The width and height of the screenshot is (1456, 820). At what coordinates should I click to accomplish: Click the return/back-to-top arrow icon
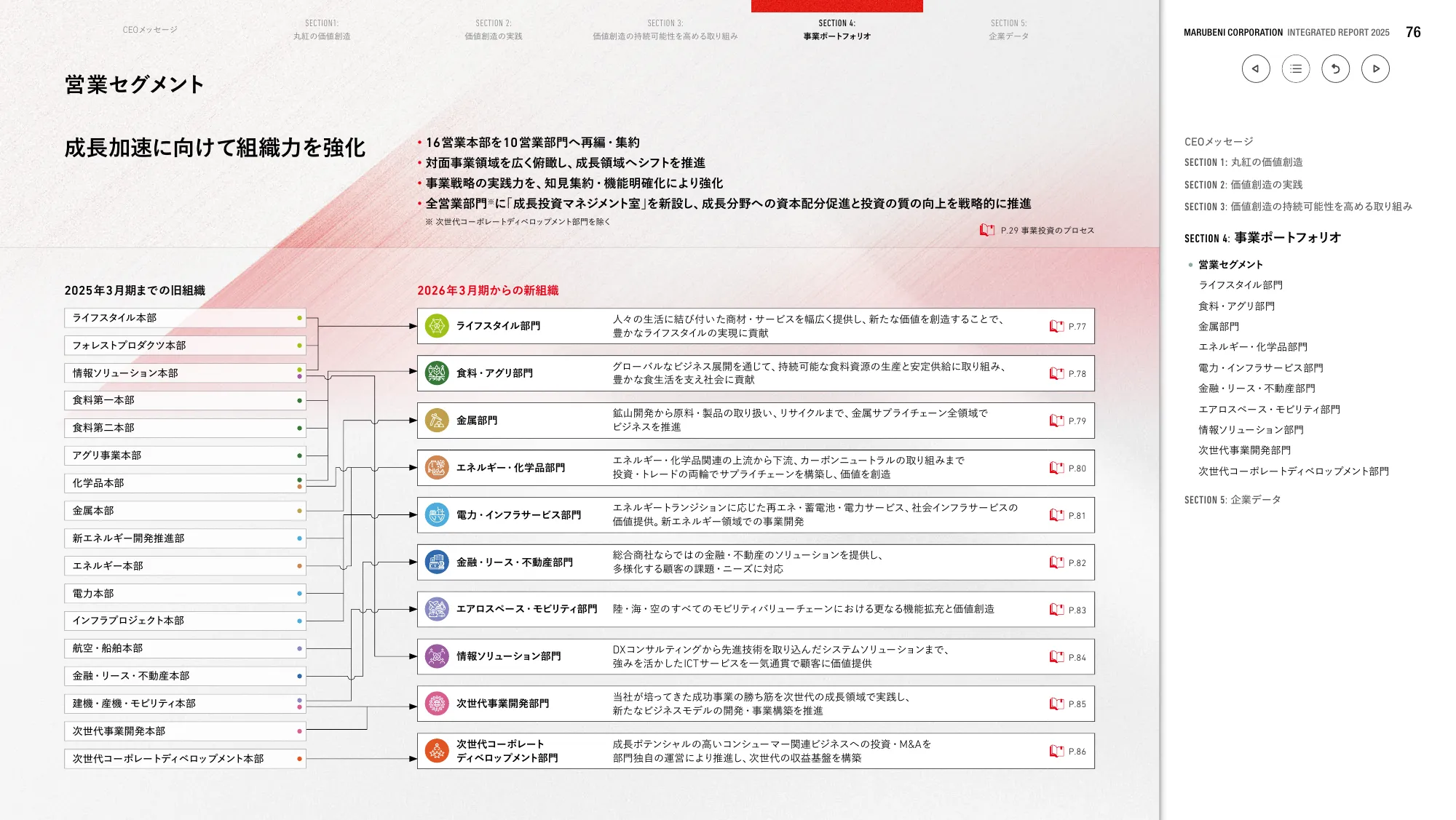tap(1335, 68)
